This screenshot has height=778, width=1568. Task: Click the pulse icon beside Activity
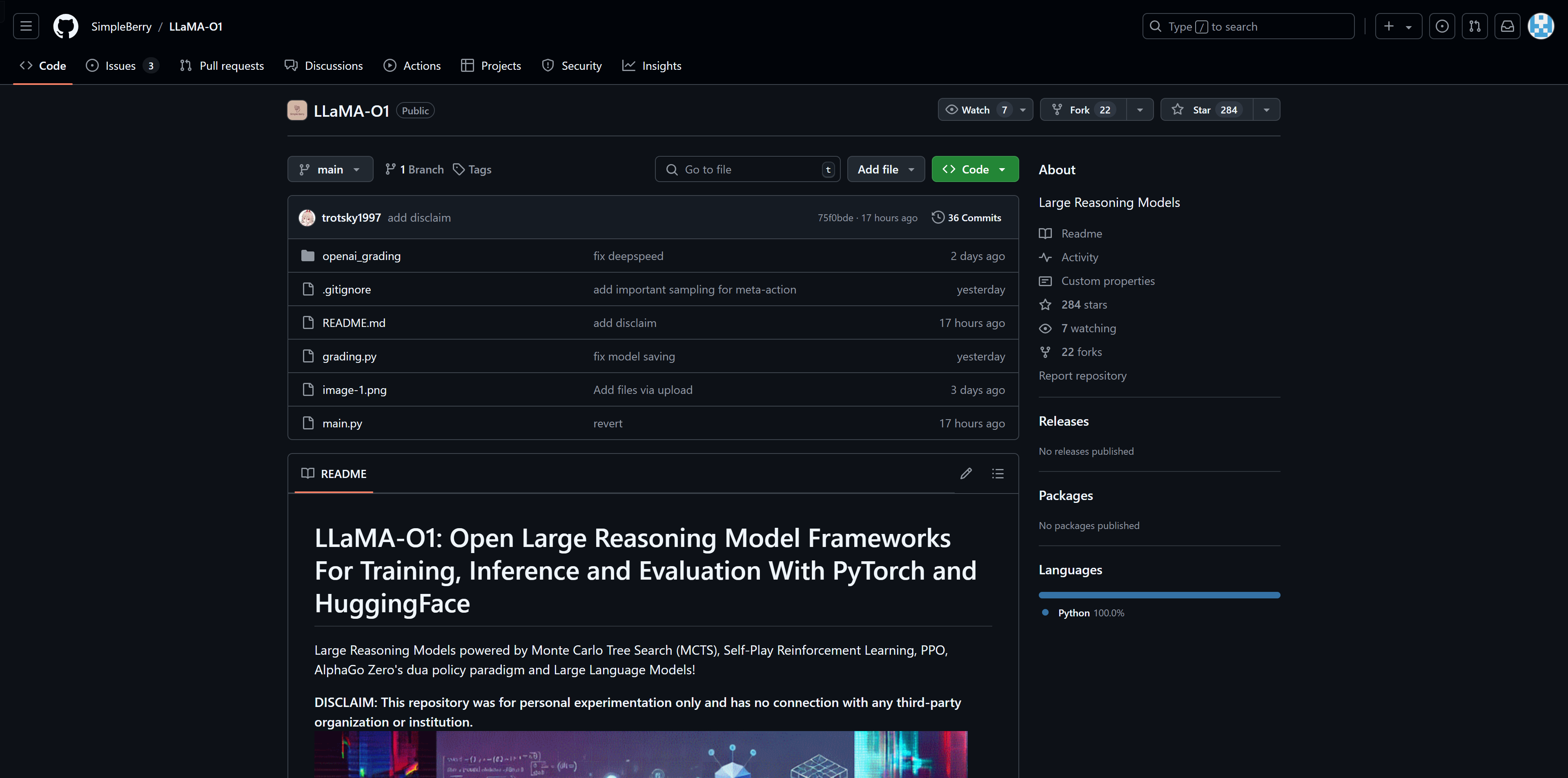[x=1045, y=257]
